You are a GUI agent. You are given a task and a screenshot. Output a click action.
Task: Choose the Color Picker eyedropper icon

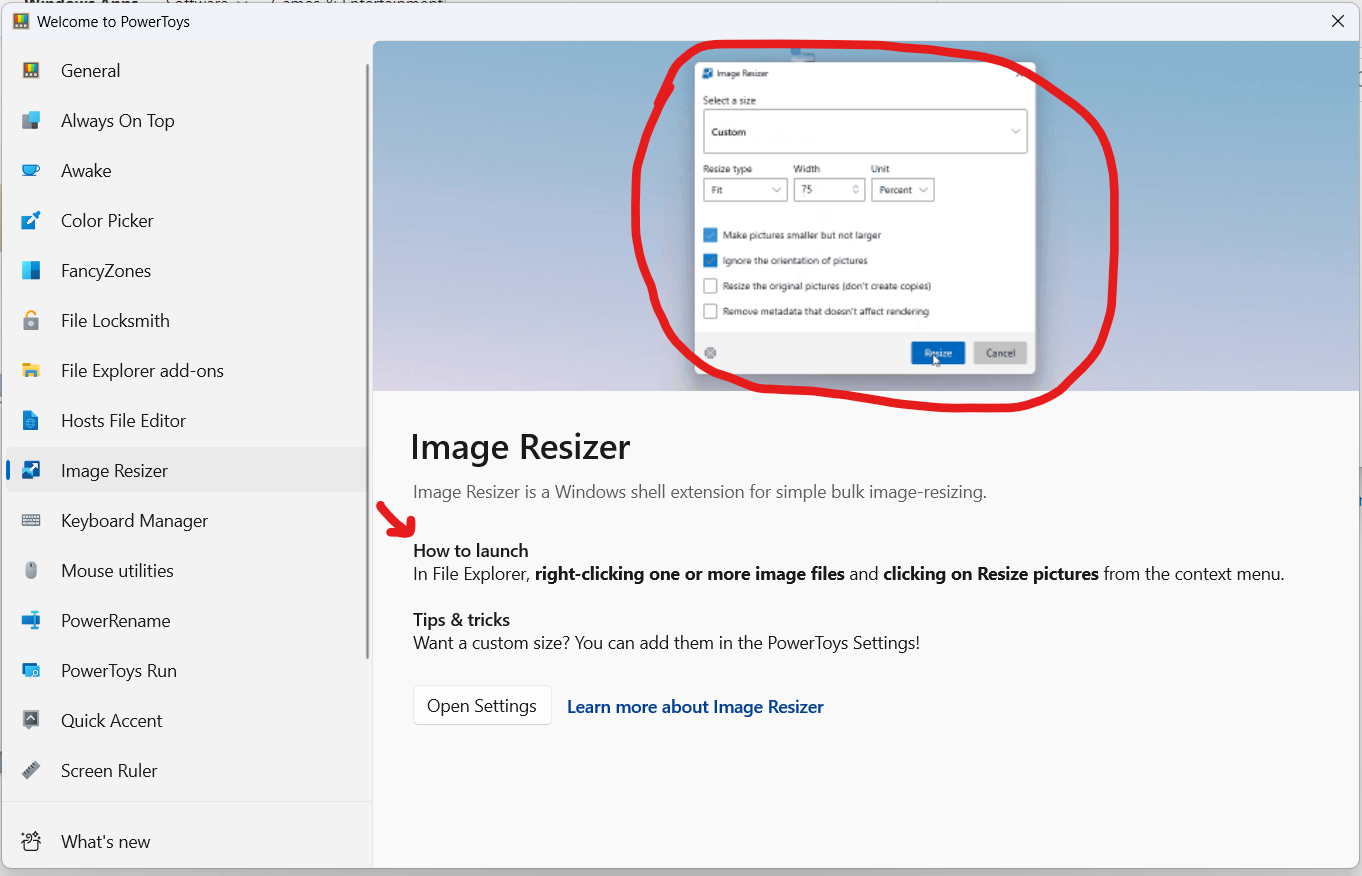pyautogui.click(x=31, y=221)
